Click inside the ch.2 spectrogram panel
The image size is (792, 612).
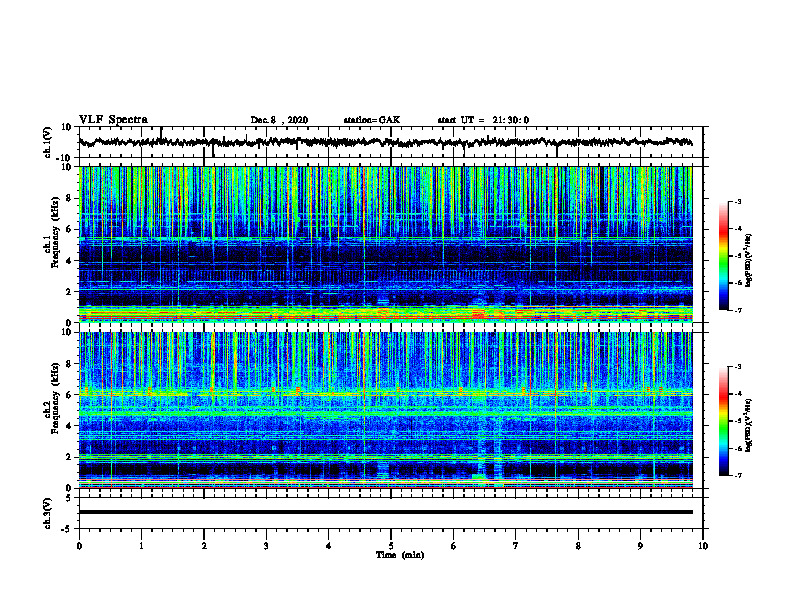[385, 410]
